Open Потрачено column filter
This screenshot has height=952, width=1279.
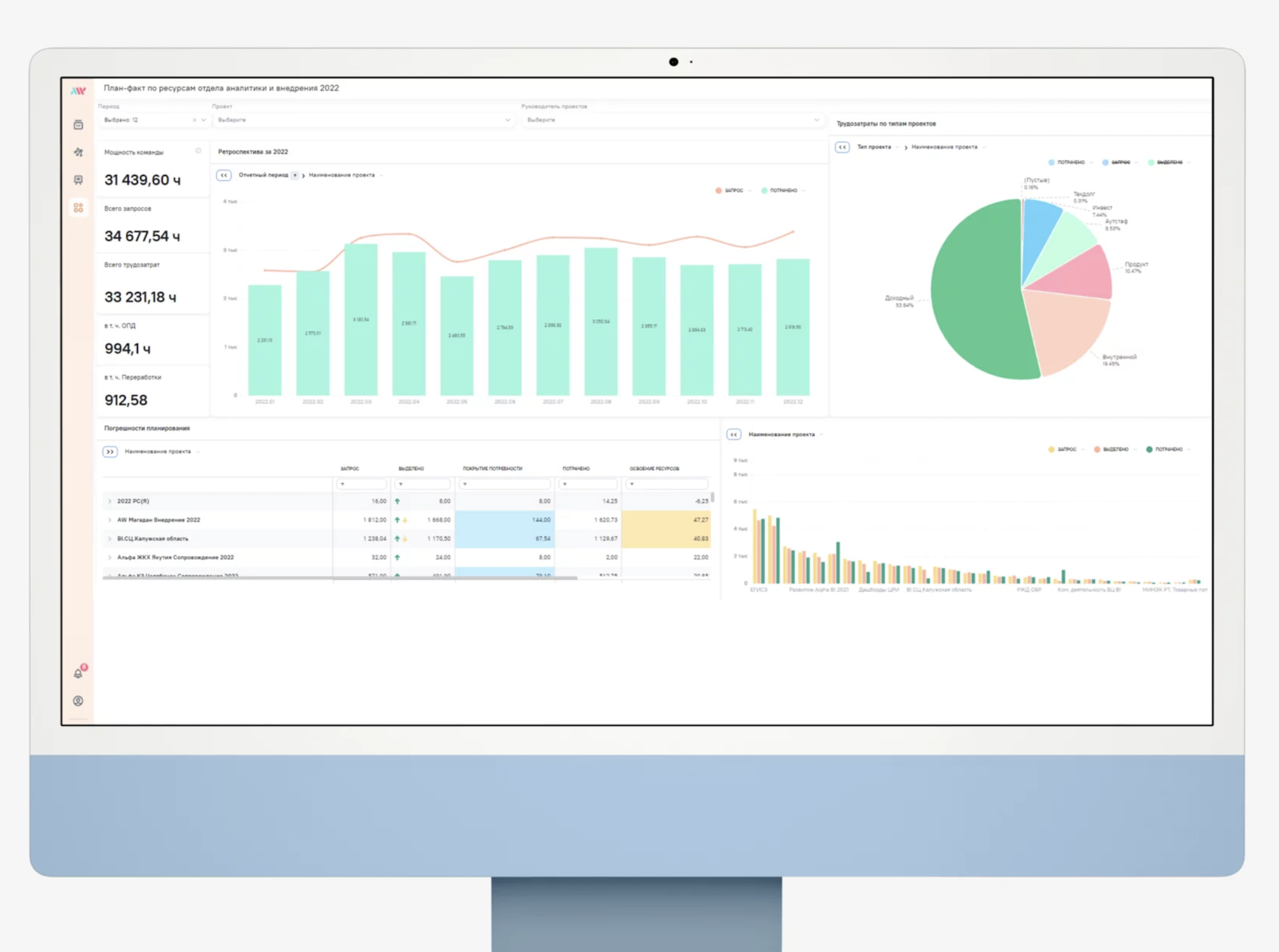pos(588,484)
